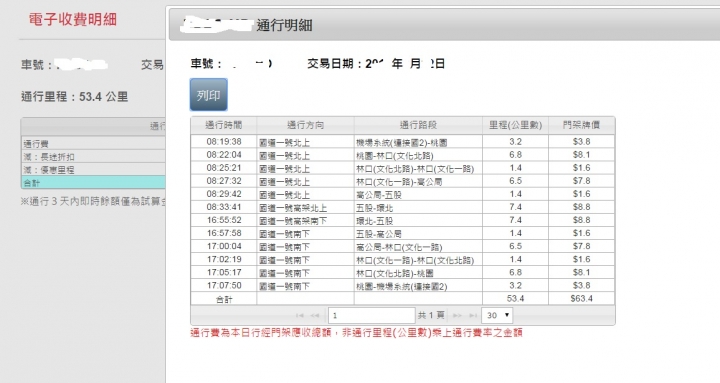This screenshot has height=383, width=720.
Task: Select the 17:00:04 time cell
Action: 224,246
